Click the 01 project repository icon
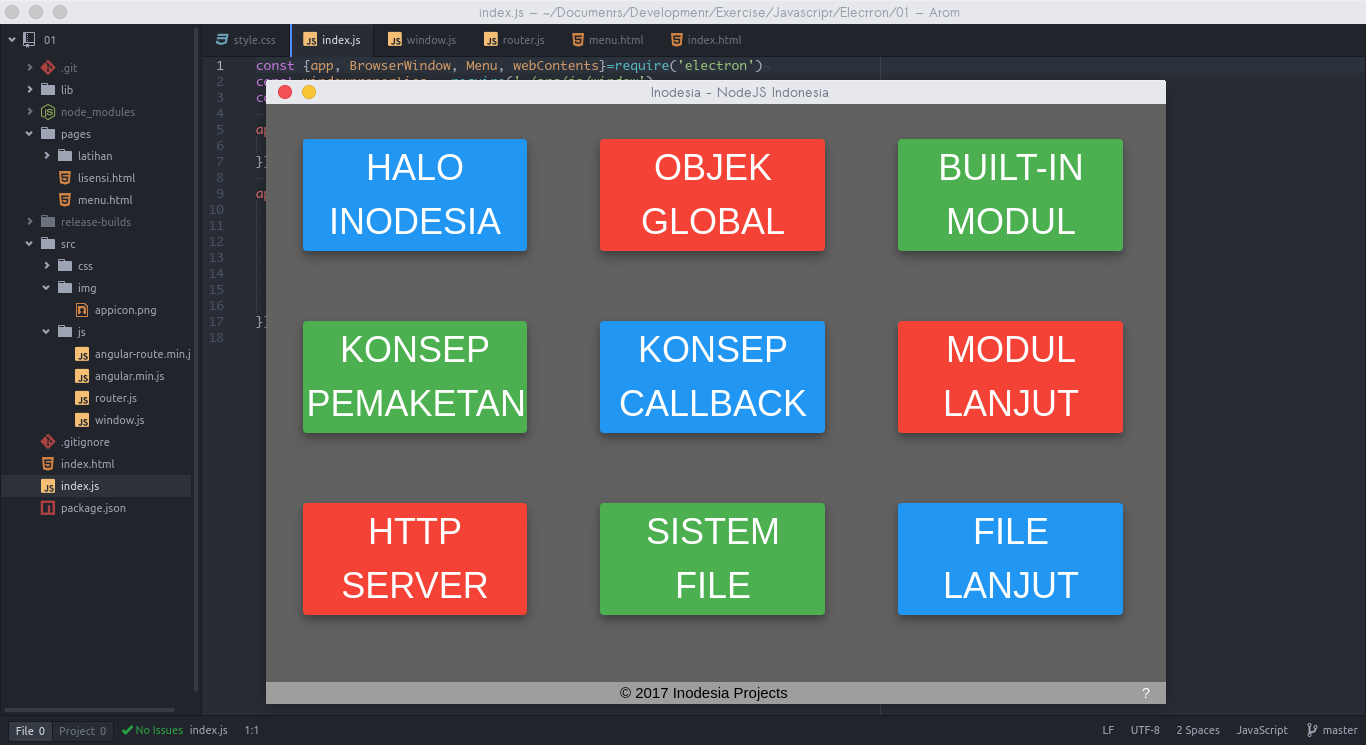Viewport: 1366px width, 745px height. (29, 40)
